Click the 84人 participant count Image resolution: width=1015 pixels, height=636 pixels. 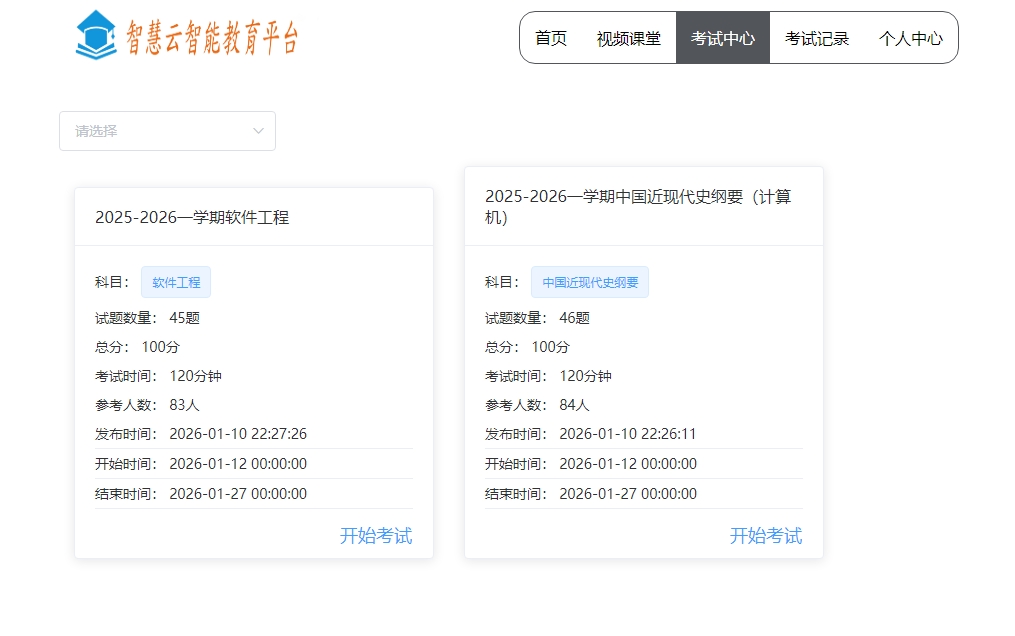tap(575, 405)
